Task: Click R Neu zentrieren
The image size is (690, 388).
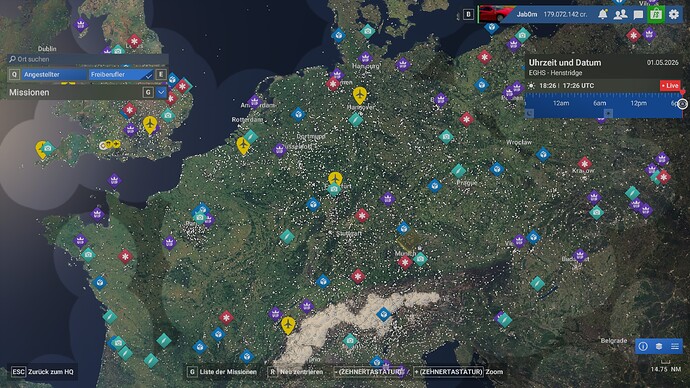Action: pos(296,372)
